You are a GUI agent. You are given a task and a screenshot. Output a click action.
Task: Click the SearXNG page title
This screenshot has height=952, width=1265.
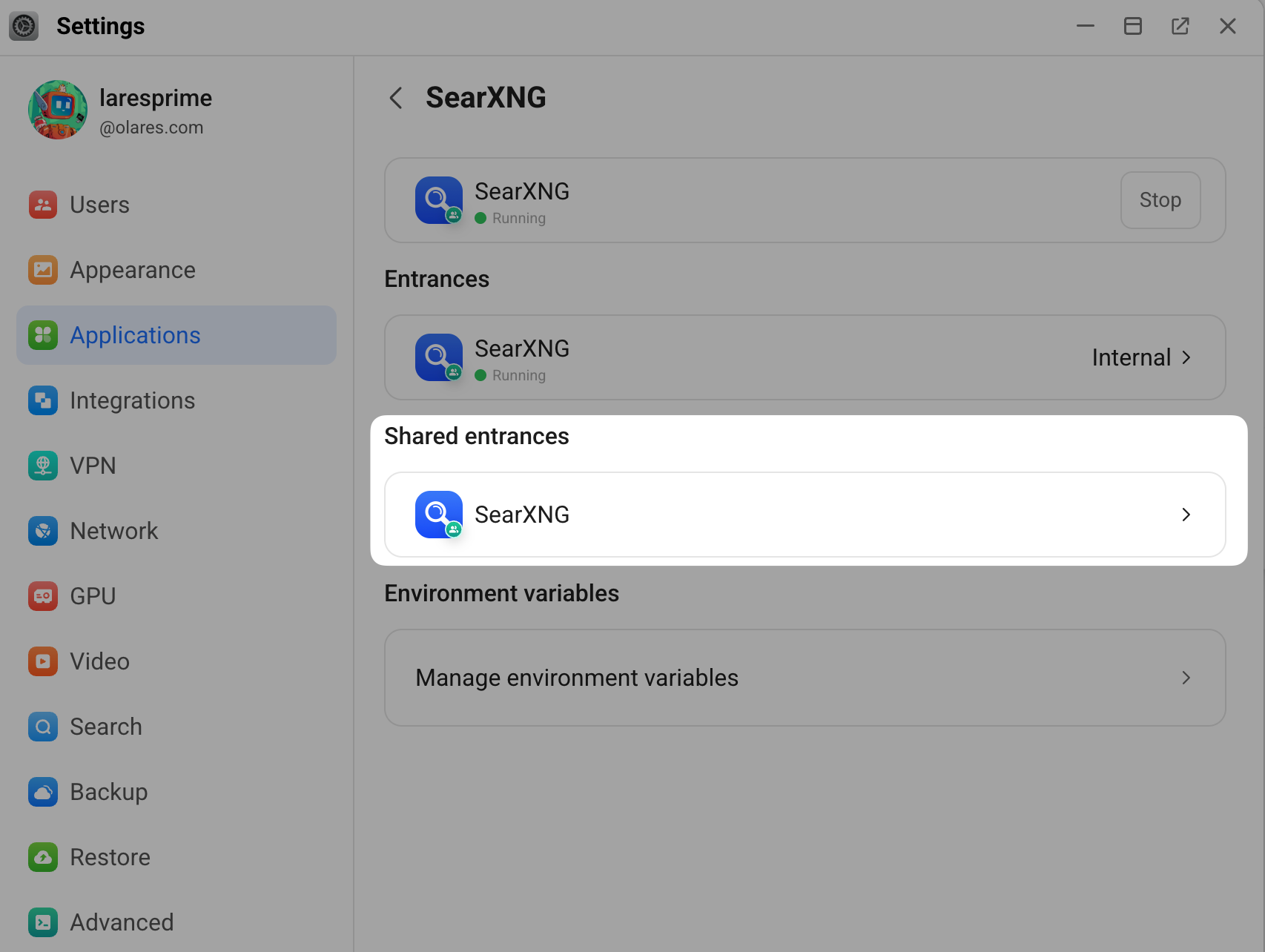coord(486,98)
